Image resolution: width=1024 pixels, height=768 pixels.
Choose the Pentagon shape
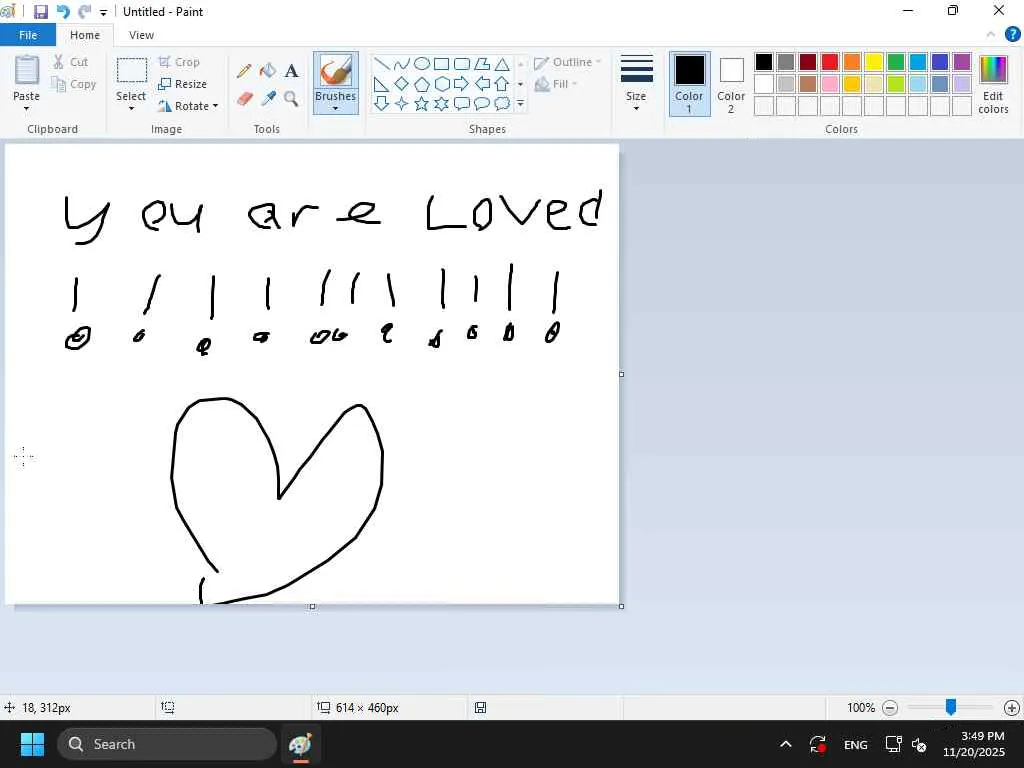click(x=422, y=84)
